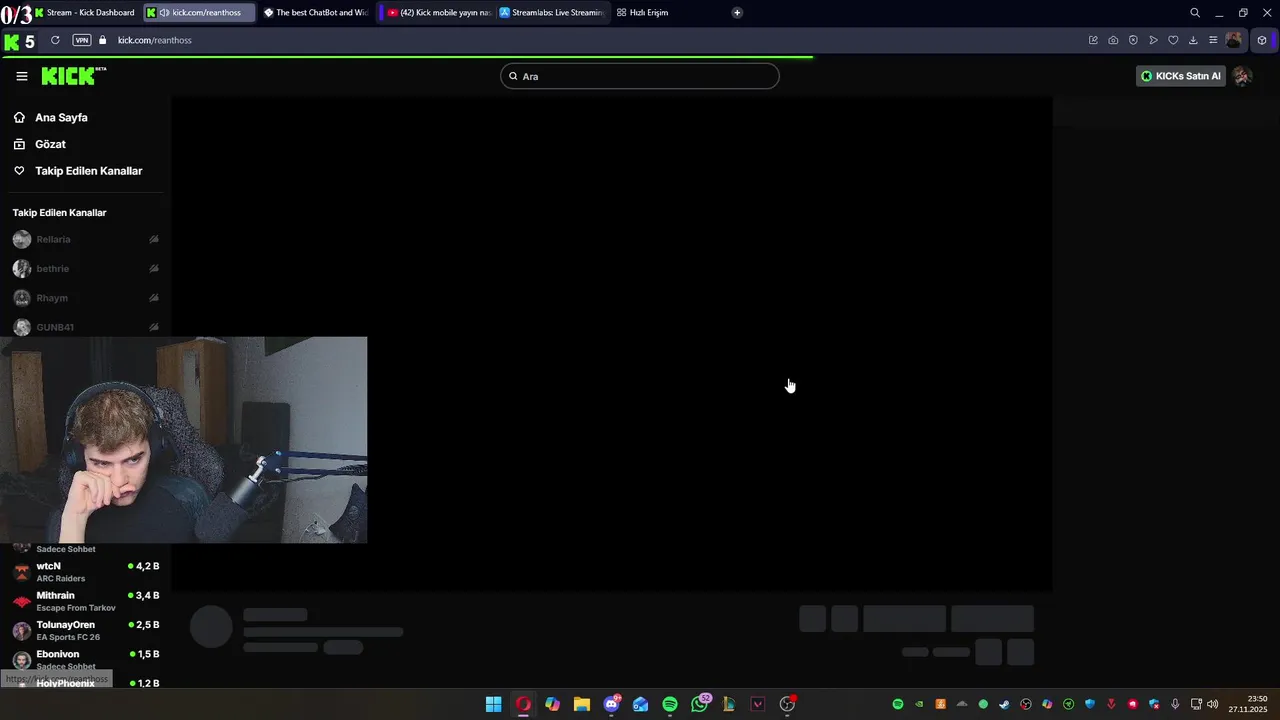Open the user profile avatar menu
The image size is (1280, 720).
tap(1242, 76)
